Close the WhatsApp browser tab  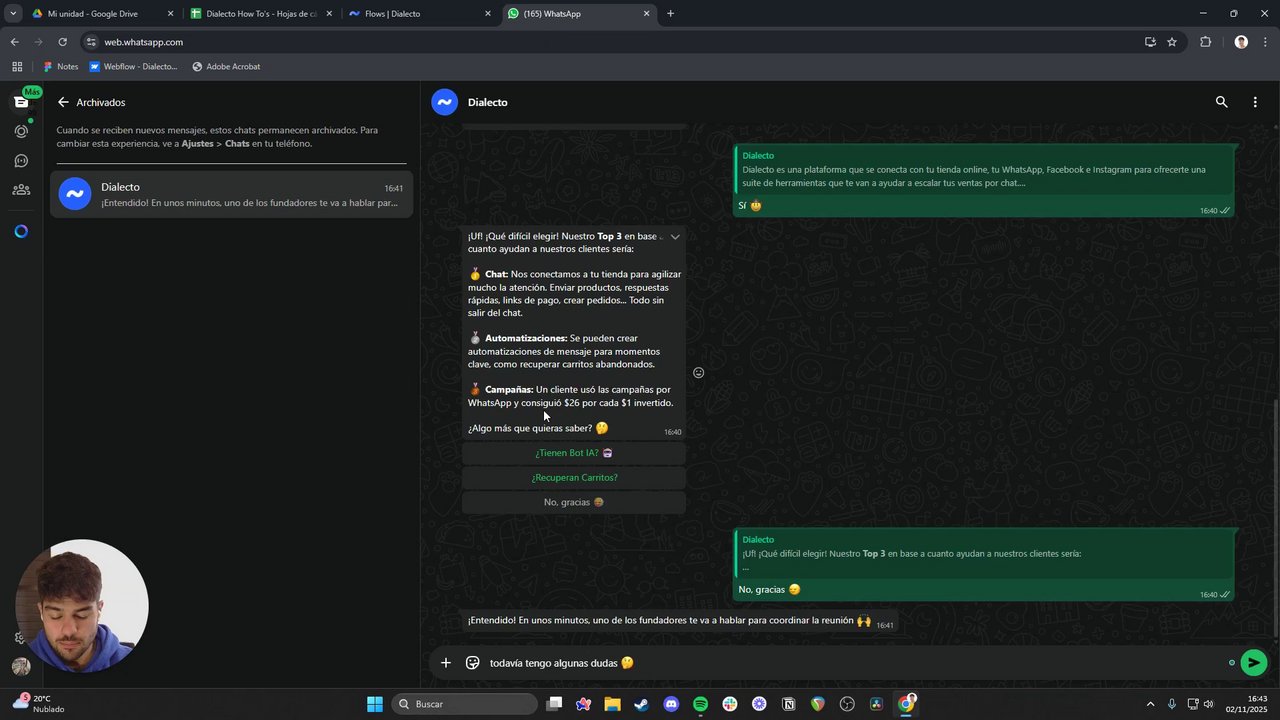pos(646,14)
